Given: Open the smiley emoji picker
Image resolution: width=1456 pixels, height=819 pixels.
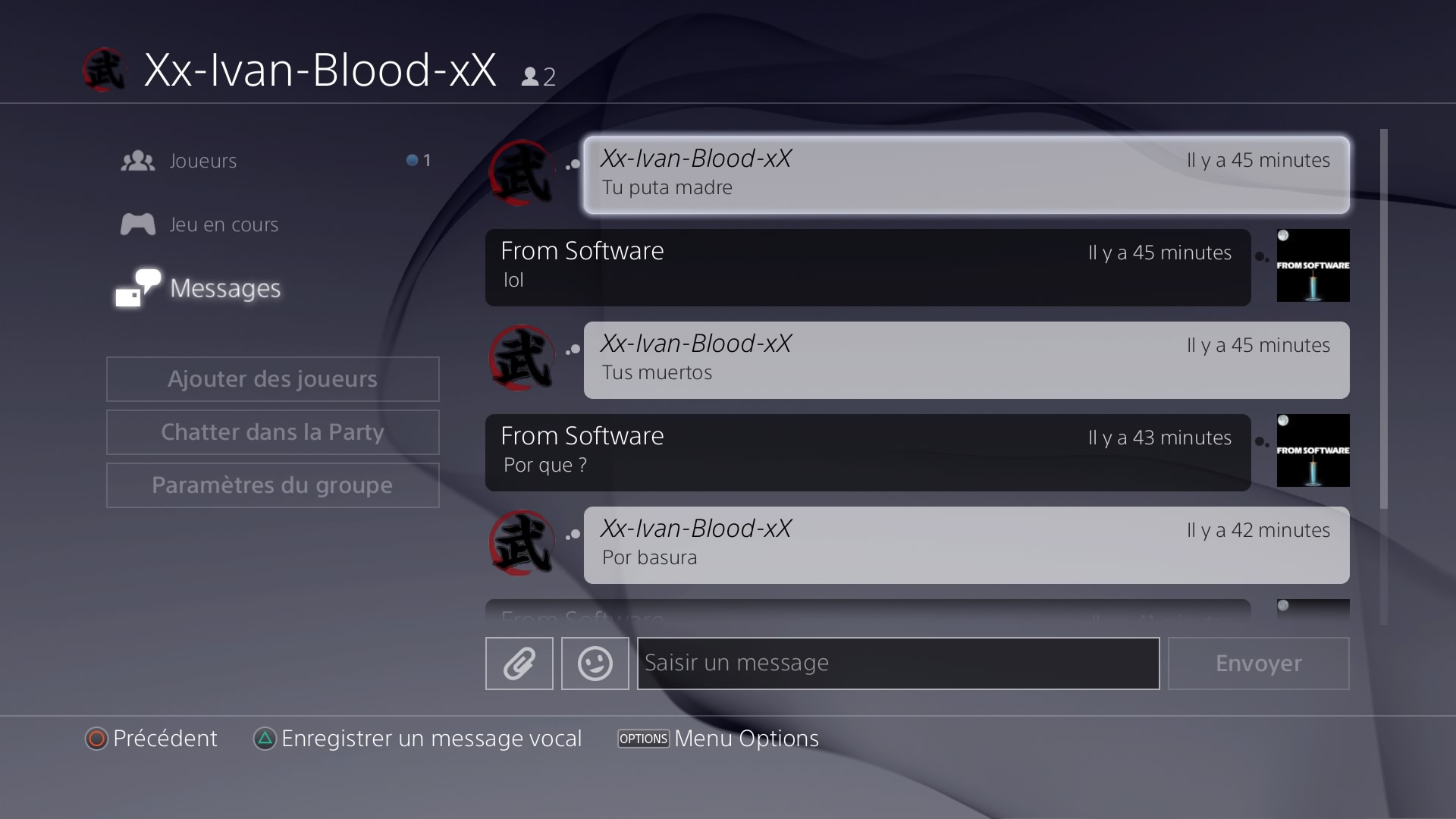Looking at the screenshot, I should (595, 664).
